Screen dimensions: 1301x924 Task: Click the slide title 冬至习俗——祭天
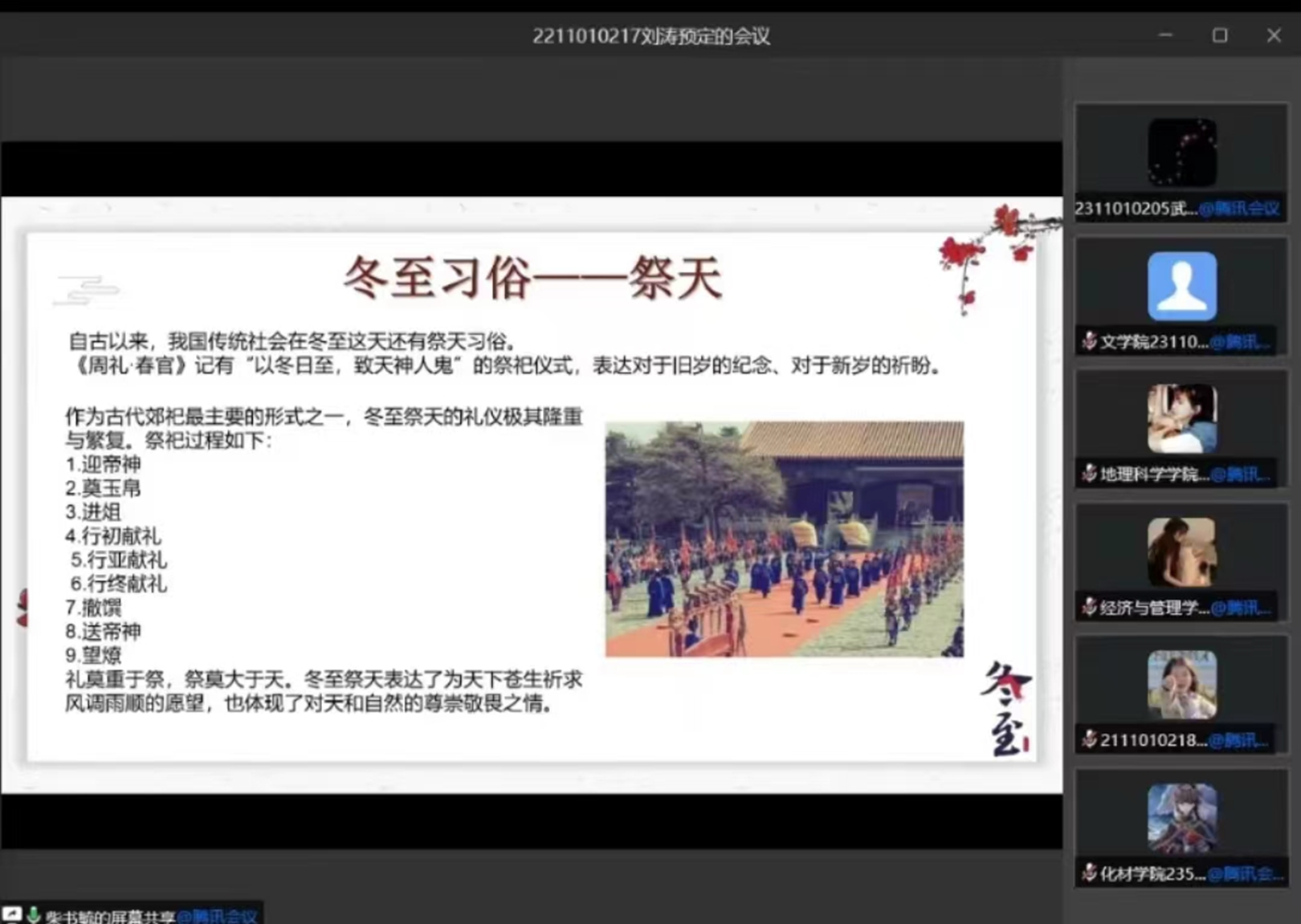(x=532, y=278)
